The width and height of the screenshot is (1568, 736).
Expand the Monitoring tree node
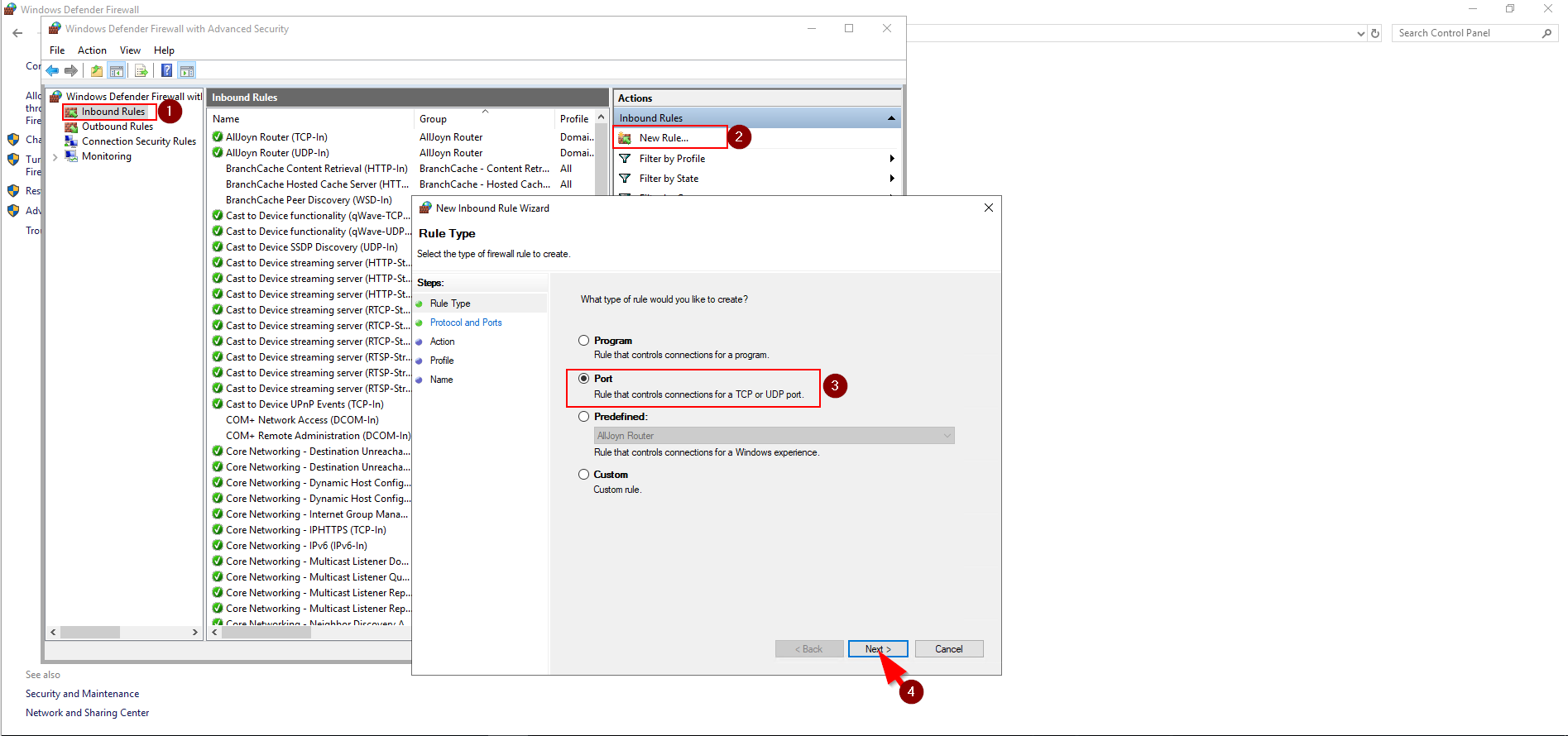[55, 156]
